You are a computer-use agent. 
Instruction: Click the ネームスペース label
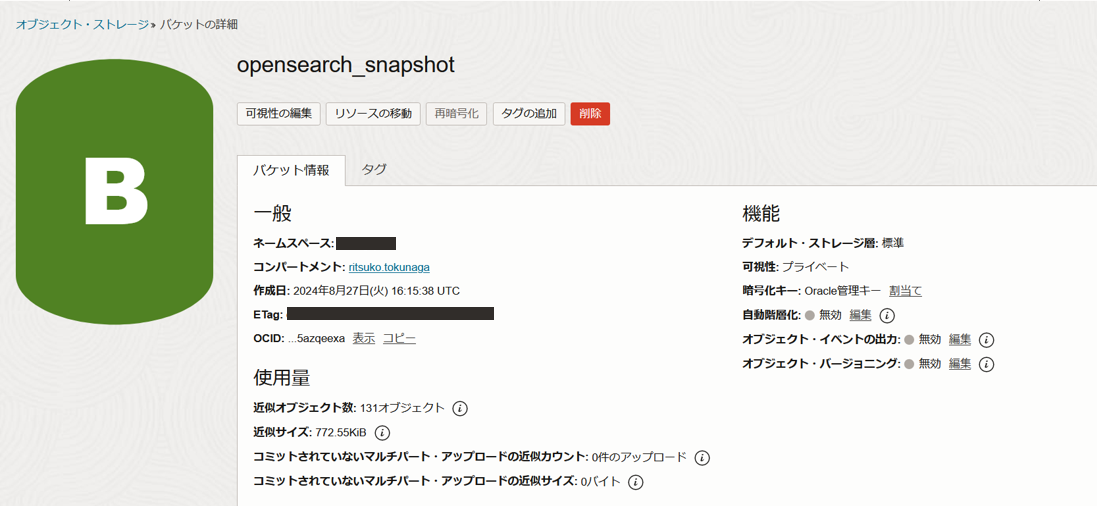point(294,244)
